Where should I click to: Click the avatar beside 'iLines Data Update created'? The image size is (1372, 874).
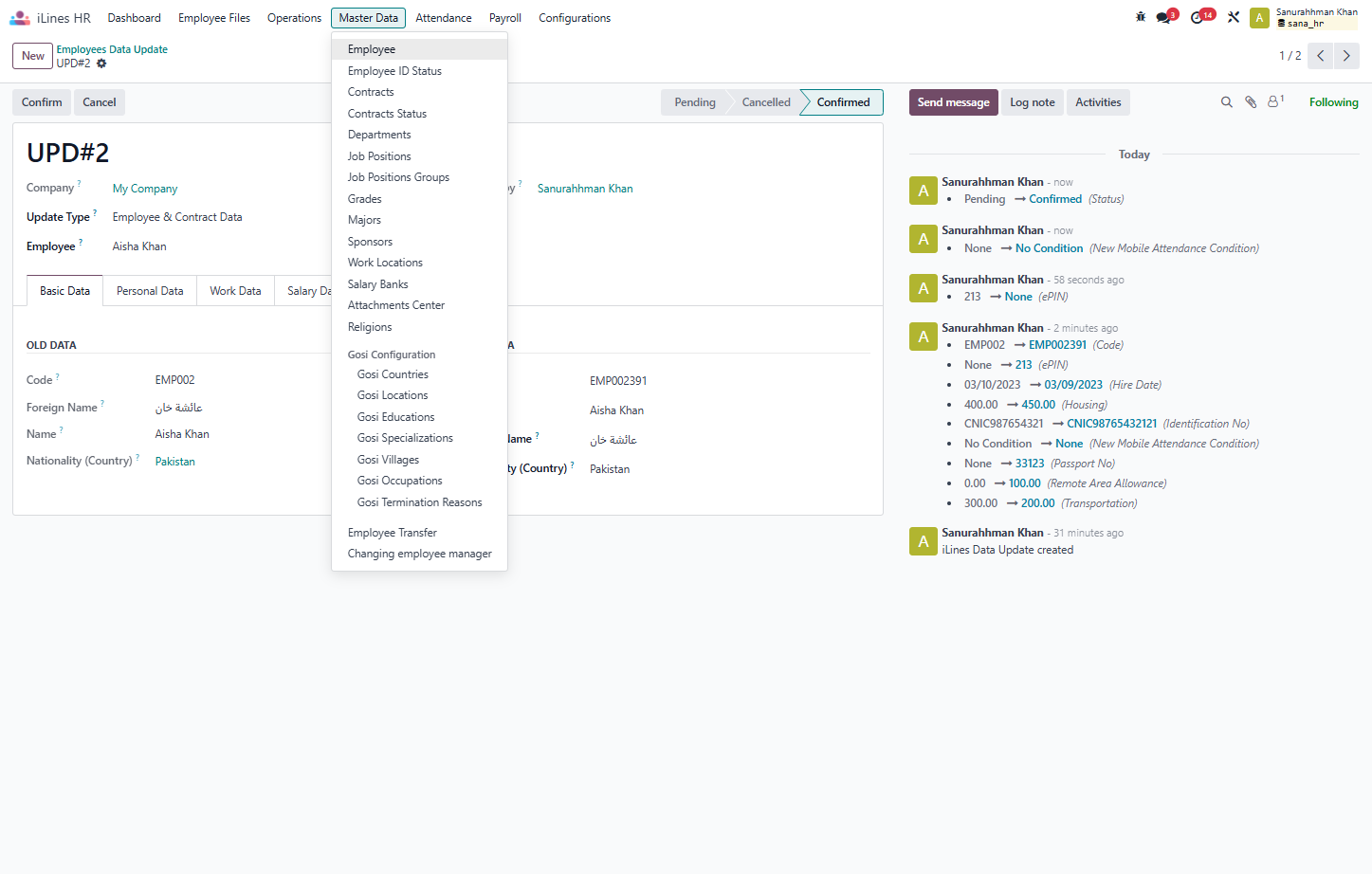pyautogui.click(x=924, y=541)
